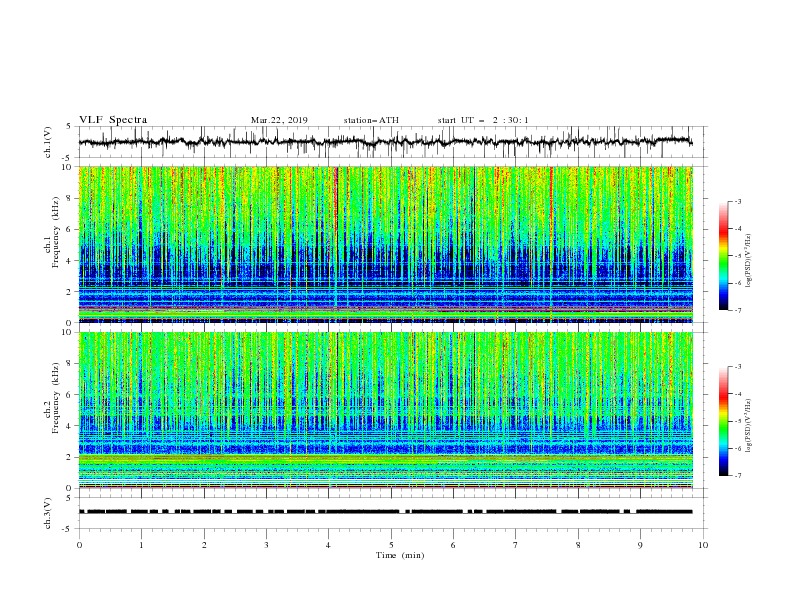Click the "VLF Spectra" title text

(113, 120)
